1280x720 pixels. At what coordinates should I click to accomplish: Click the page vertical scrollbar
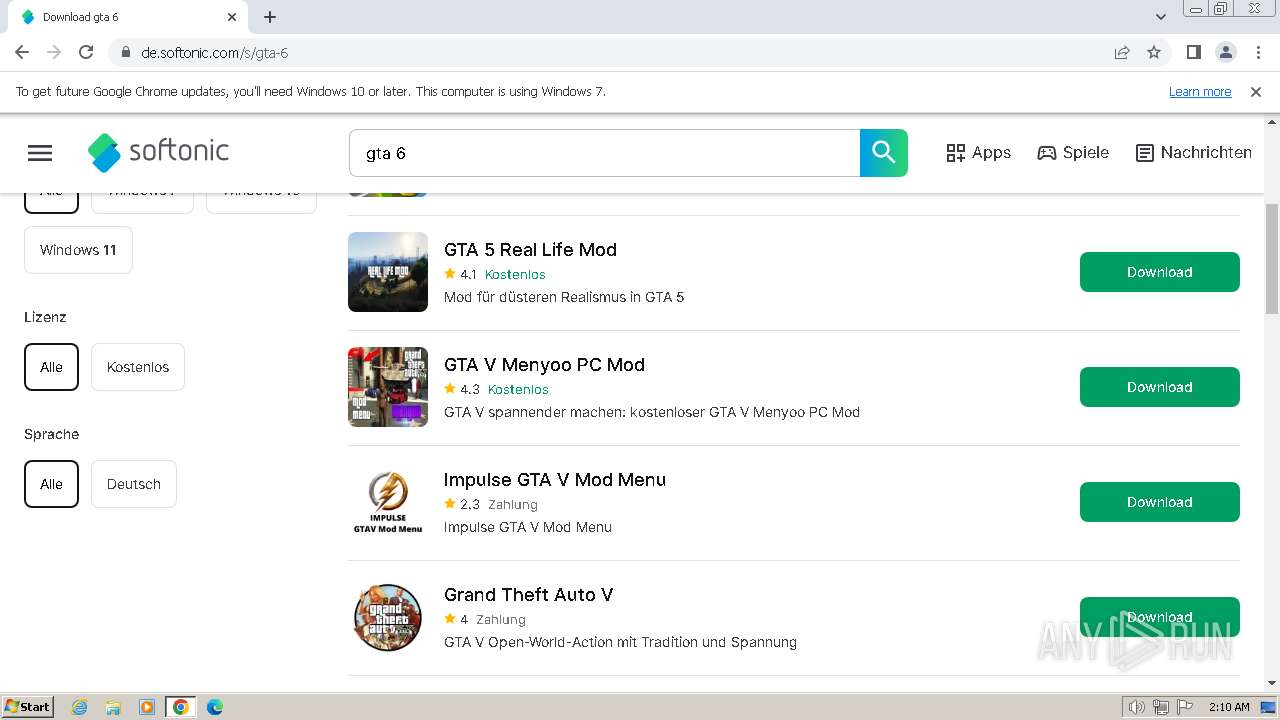[1272, 258]
